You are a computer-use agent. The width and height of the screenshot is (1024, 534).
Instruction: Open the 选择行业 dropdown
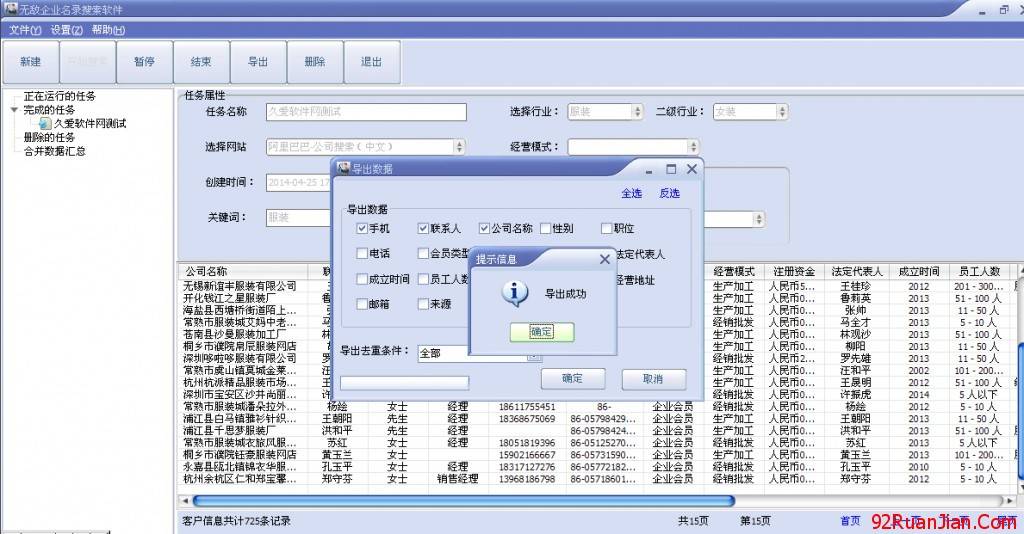637,112
